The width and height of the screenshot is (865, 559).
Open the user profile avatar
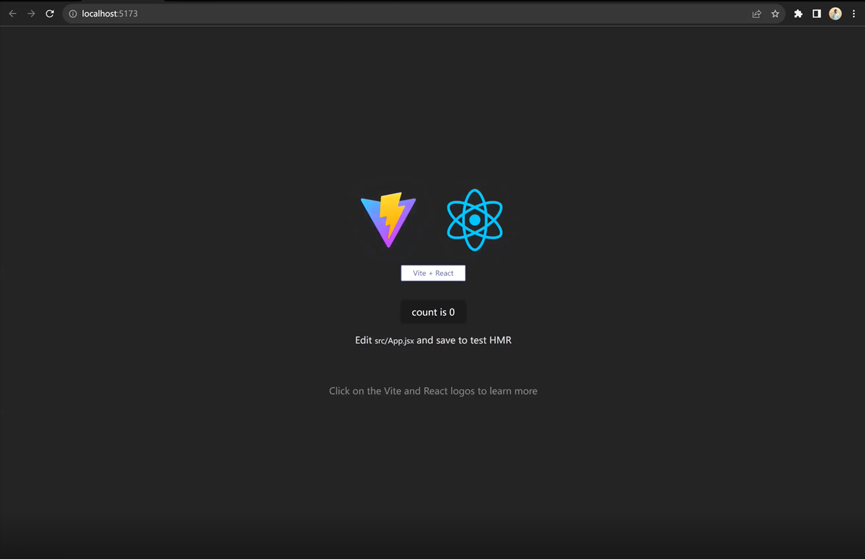click(835, 14)
